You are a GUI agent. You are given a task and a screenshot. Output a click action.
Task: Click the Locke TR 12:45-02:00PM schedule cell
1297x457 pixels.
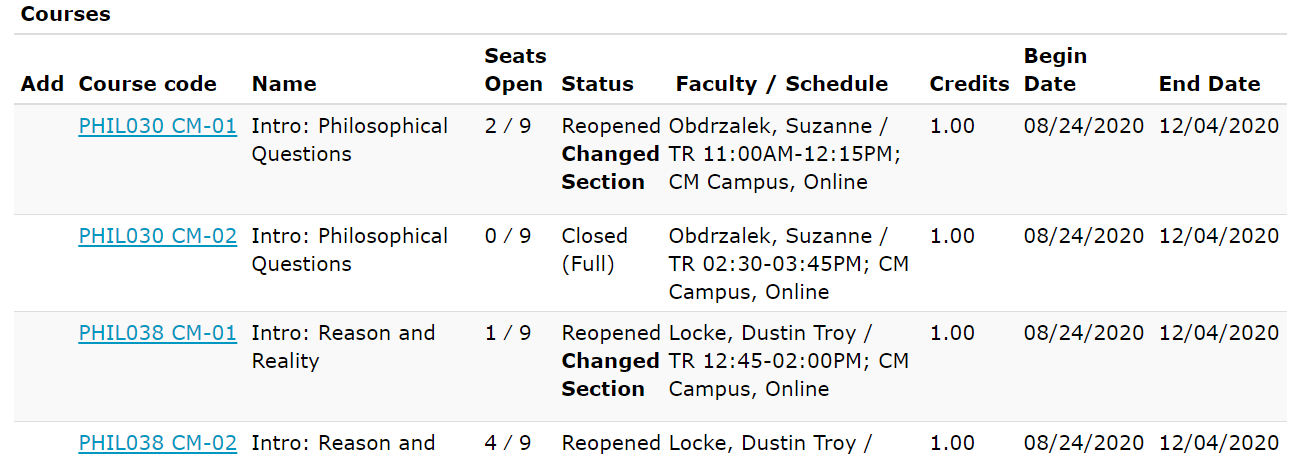point(789,361)
